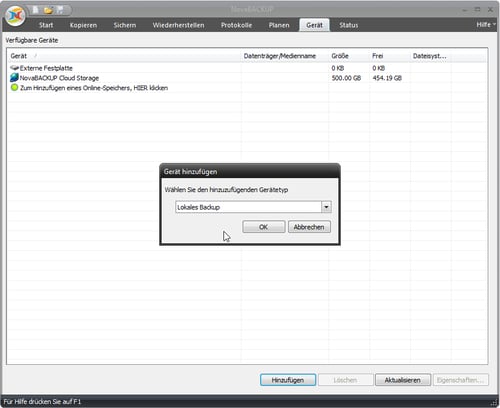Open the NovaBACKUP application orb menu

click(x=15, y=15)
